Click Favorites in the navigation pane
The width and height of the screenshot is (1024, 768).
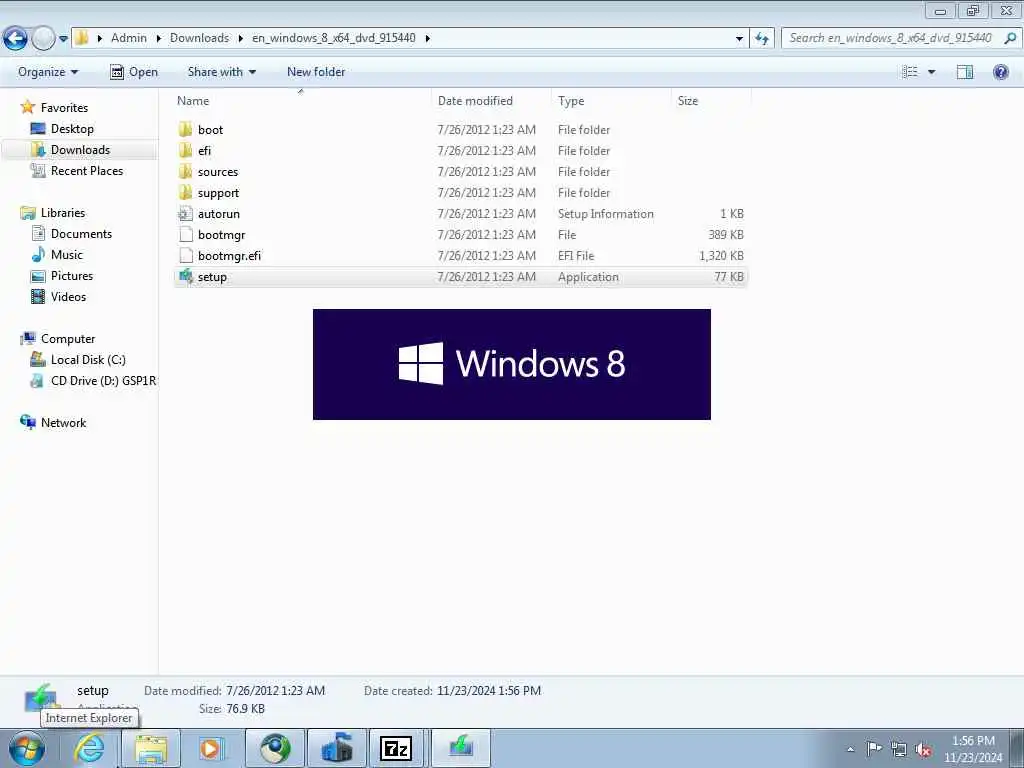[x=64, y=108]
